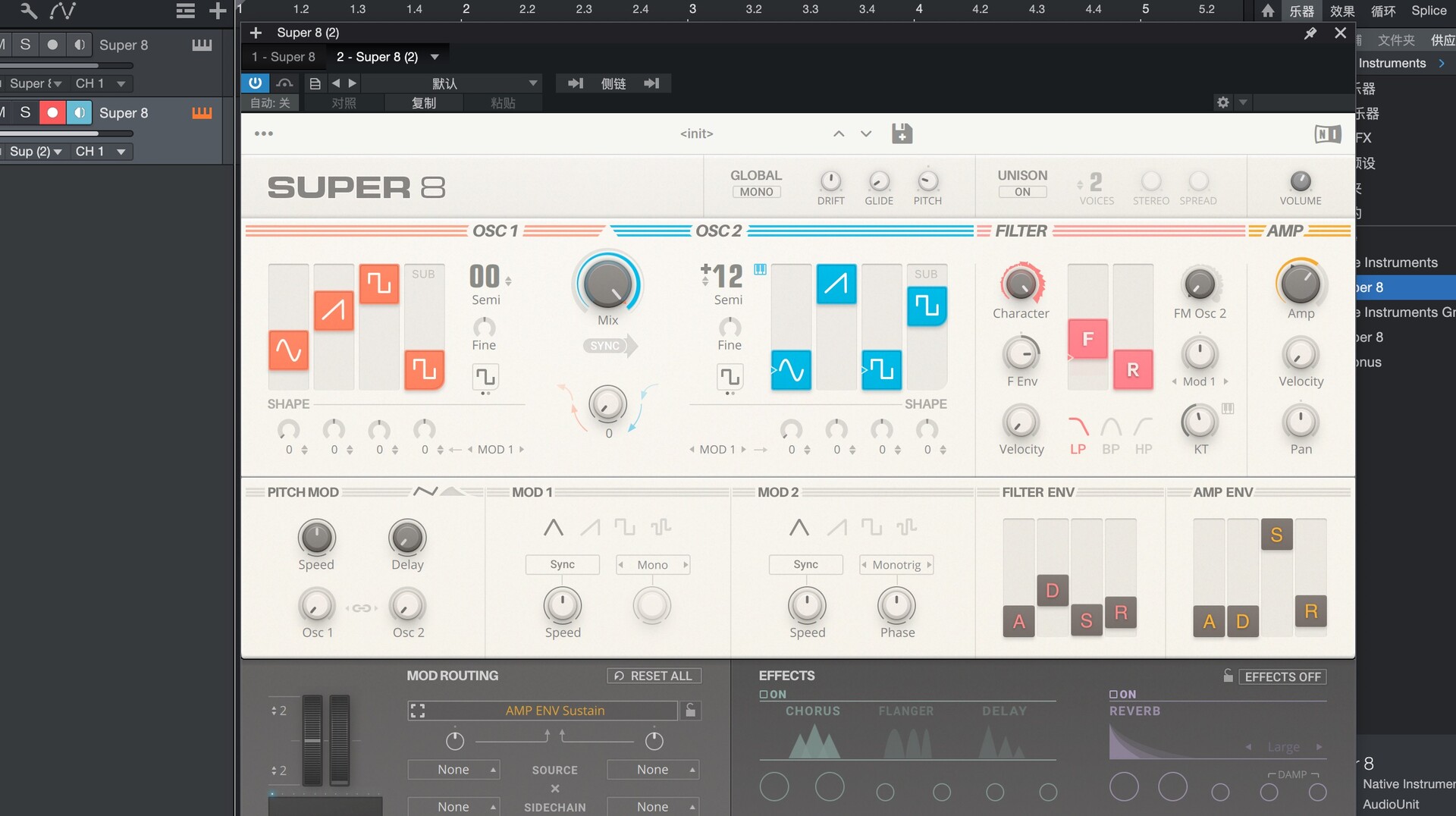This screenshot has height=816, width=1456.
Task: Open the three-dot plugin menu
Action: (264, 133)
